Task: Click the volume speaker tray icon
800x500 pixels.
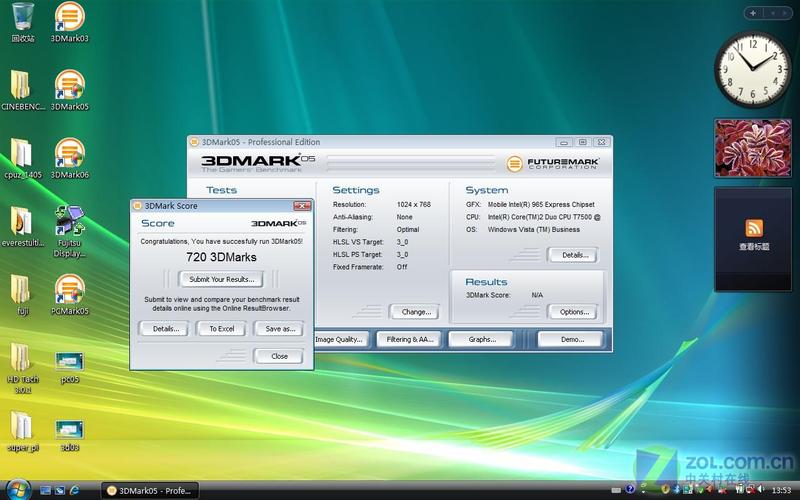Action: click(761, 490)
